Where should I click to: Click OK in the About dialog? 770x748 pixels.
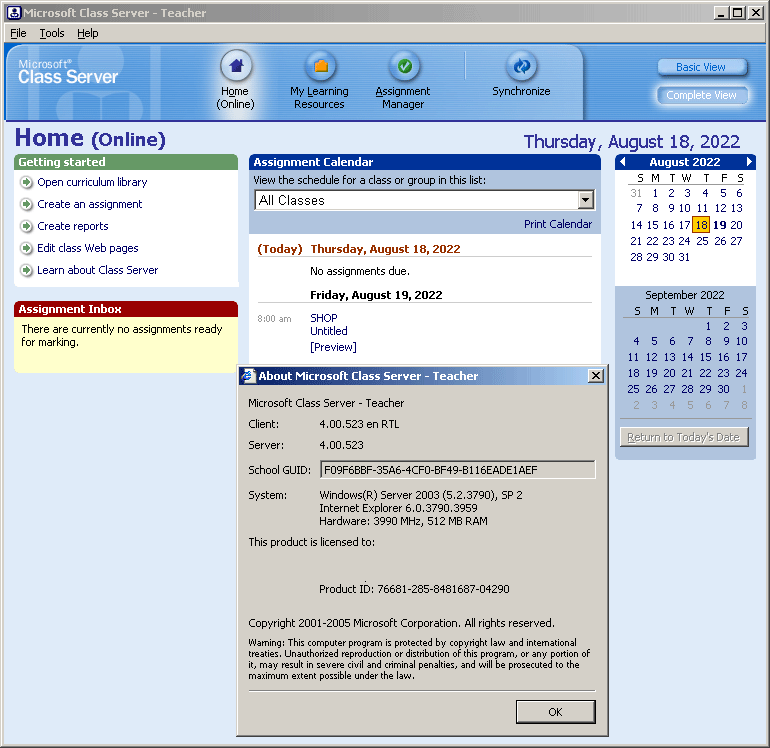[555, 712]
